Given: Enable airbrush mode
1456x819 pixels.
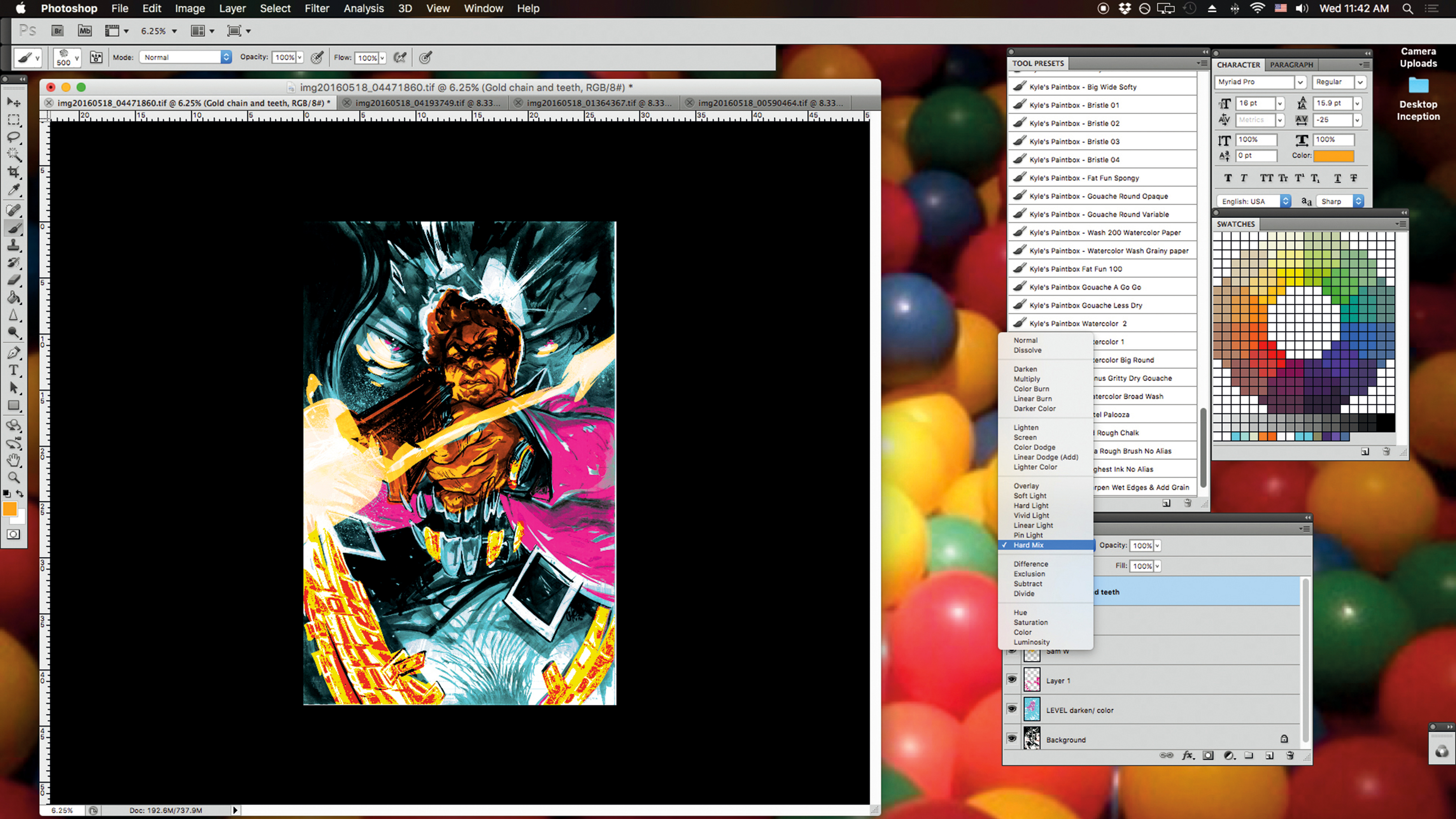Looking at the screenshot, I should coord(400,57).
